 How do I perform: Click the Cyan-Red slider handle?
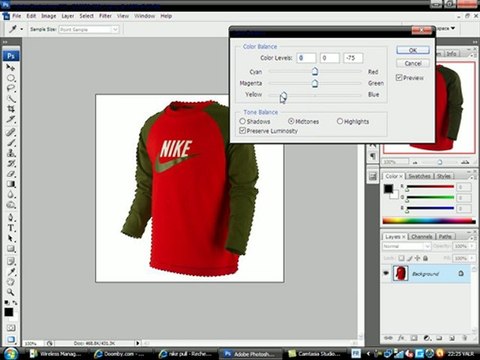315,71
